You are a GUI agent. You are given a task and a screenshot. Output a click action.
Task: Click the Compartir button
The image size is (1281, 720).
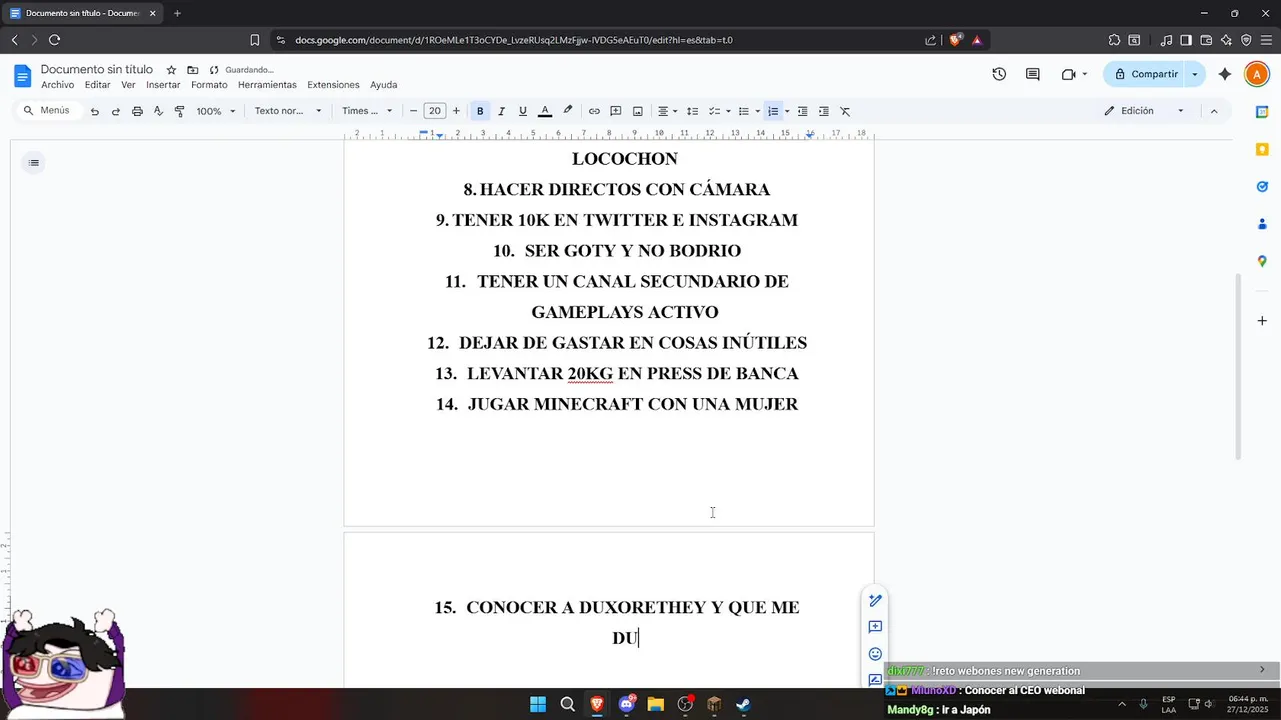point(1146,74)
